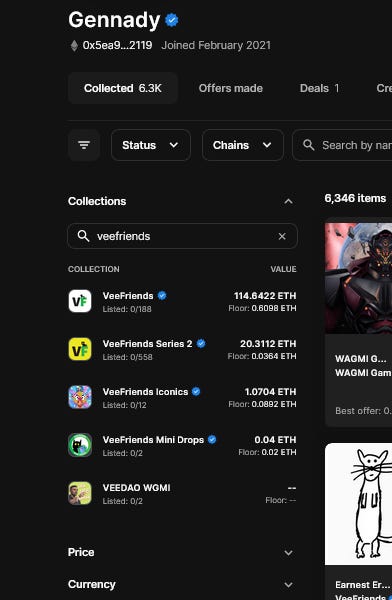Open the Status dropdown
Viewport: 392px width, 600px height.
(151, 145)
